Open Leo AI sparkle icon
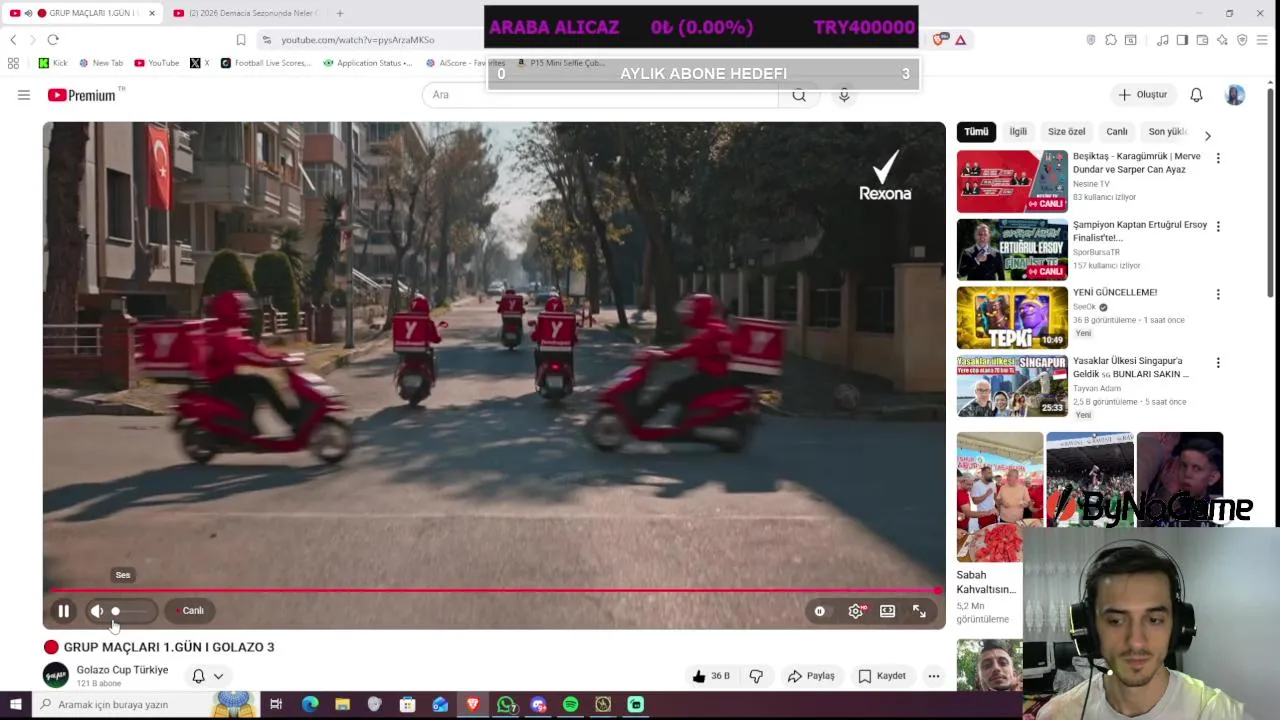 point(1222,40)
